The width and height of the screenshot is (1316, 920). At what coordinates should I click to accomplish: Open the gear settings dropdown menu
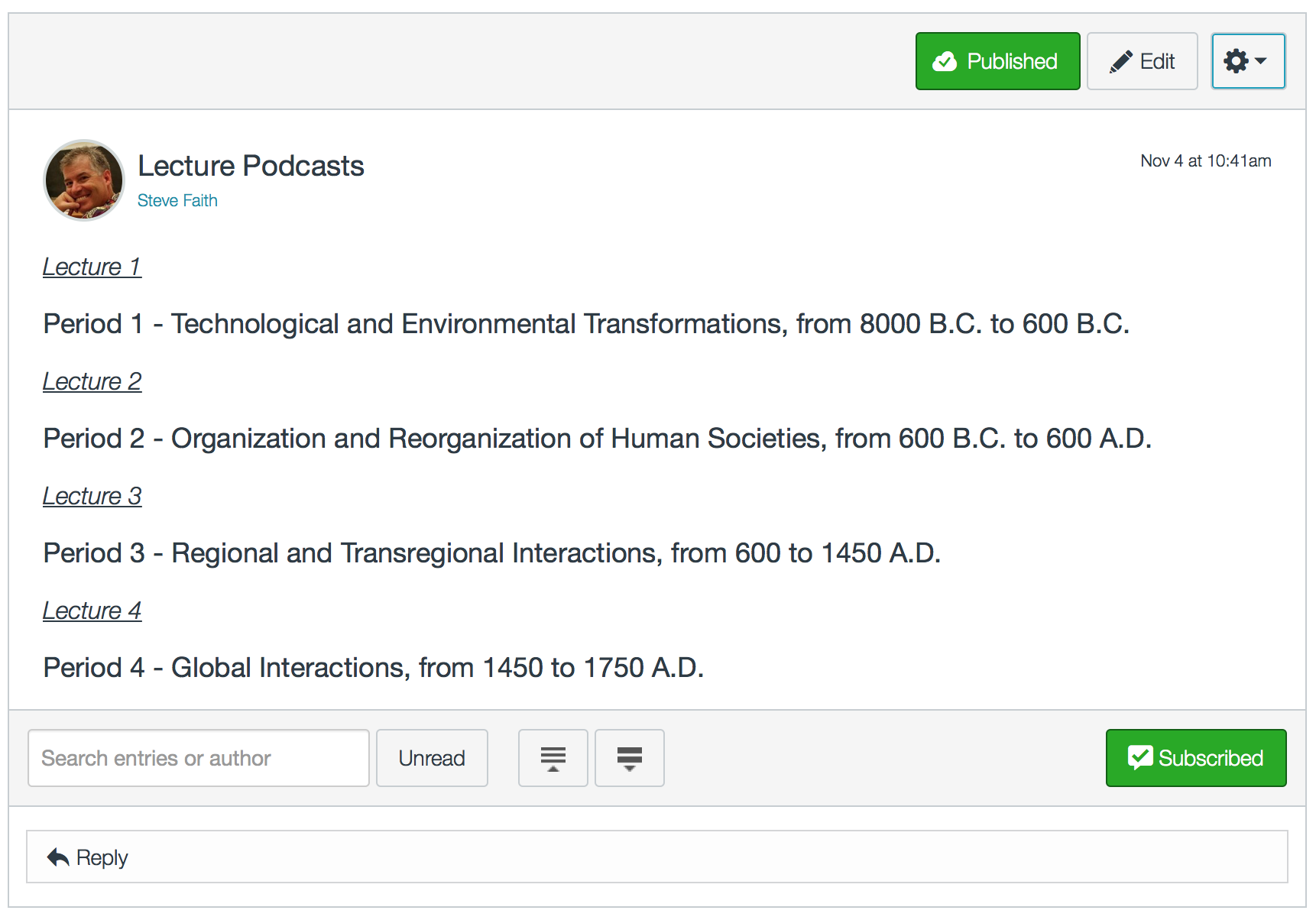pyautogui.click(x=1248, y=61)
